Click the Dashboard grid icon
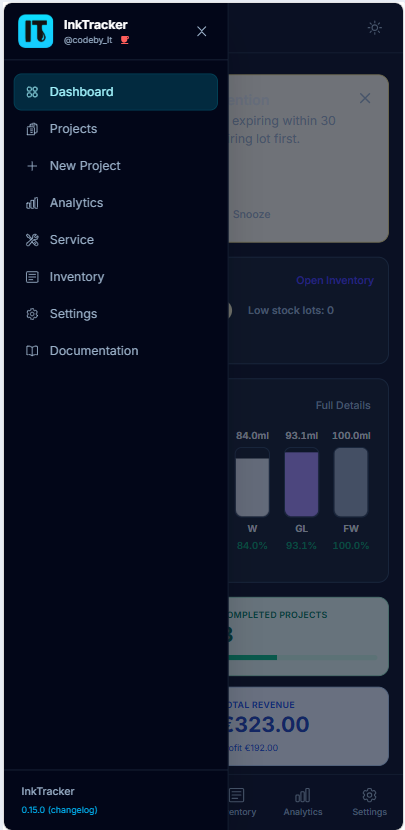 coord(32,92)
